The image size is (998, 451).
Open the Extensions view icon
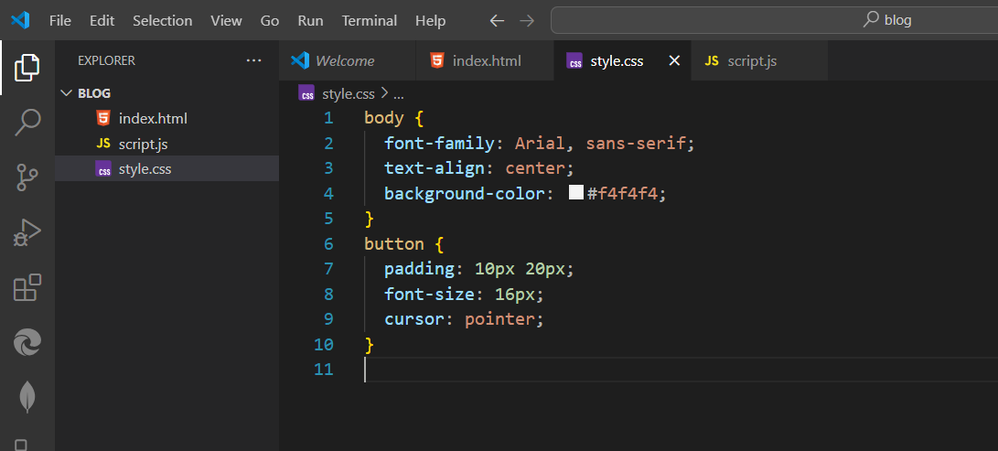pos(27,288)
